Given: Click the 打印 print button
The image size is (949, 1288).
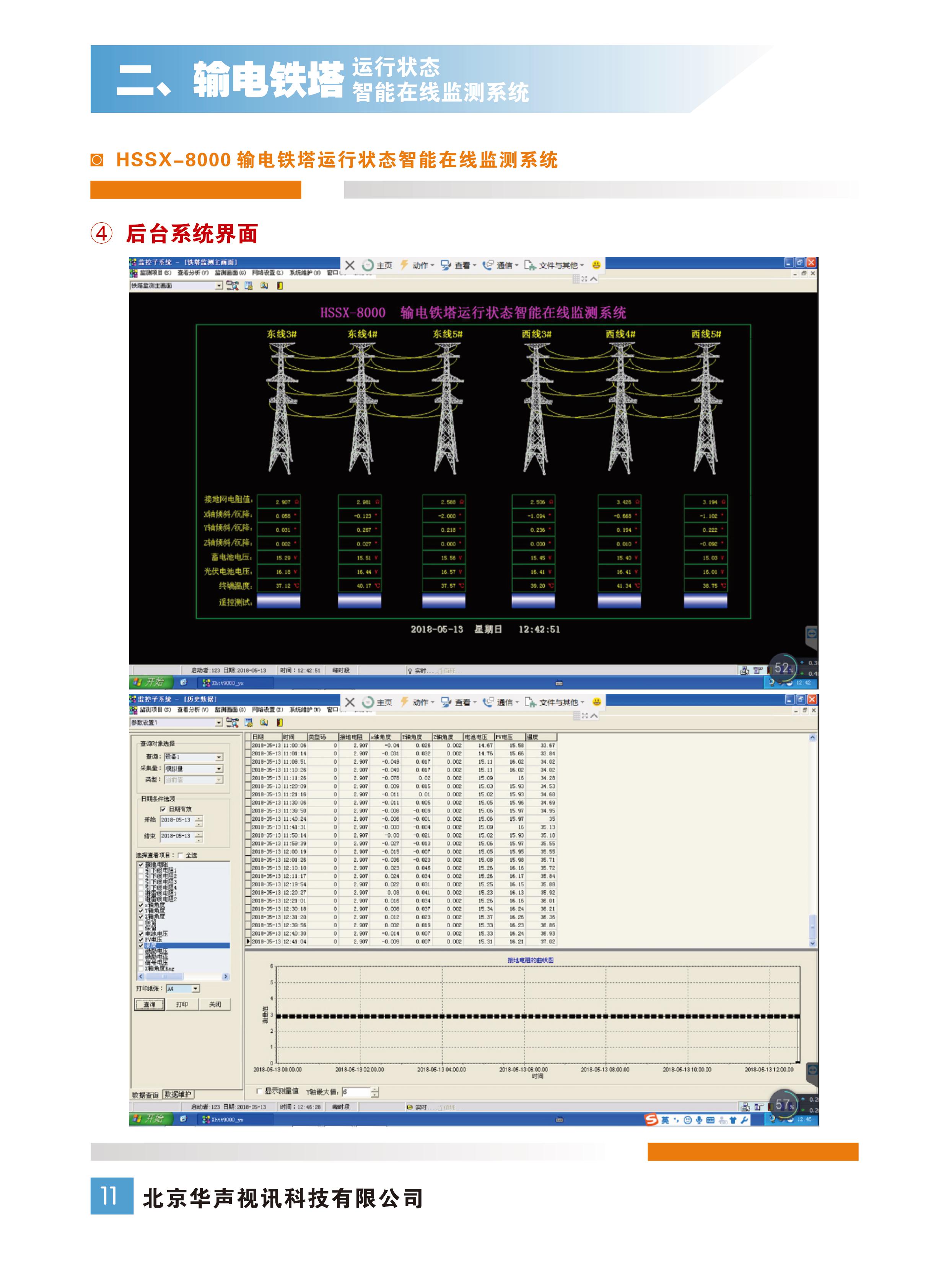Looking at the screenshot, I should [x=182, y=1004].
